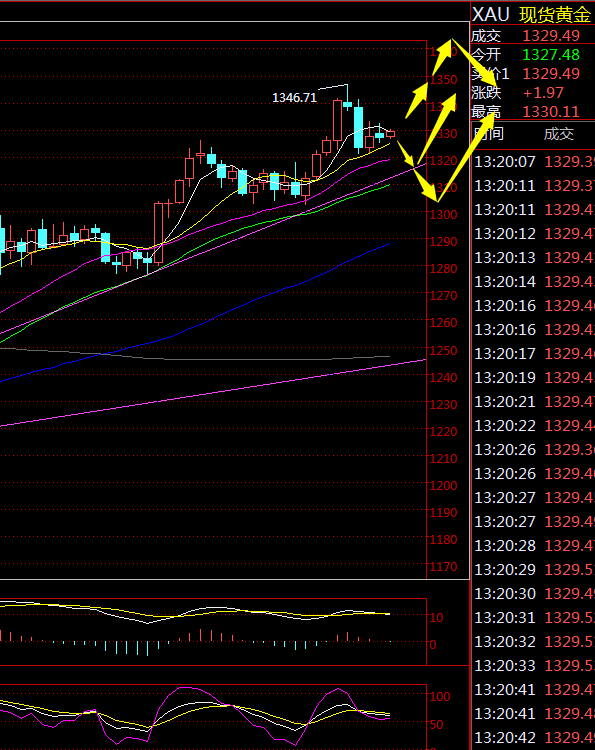Click the 最高 value 1330.11
595x750 pixels.
tap(551, 112)
